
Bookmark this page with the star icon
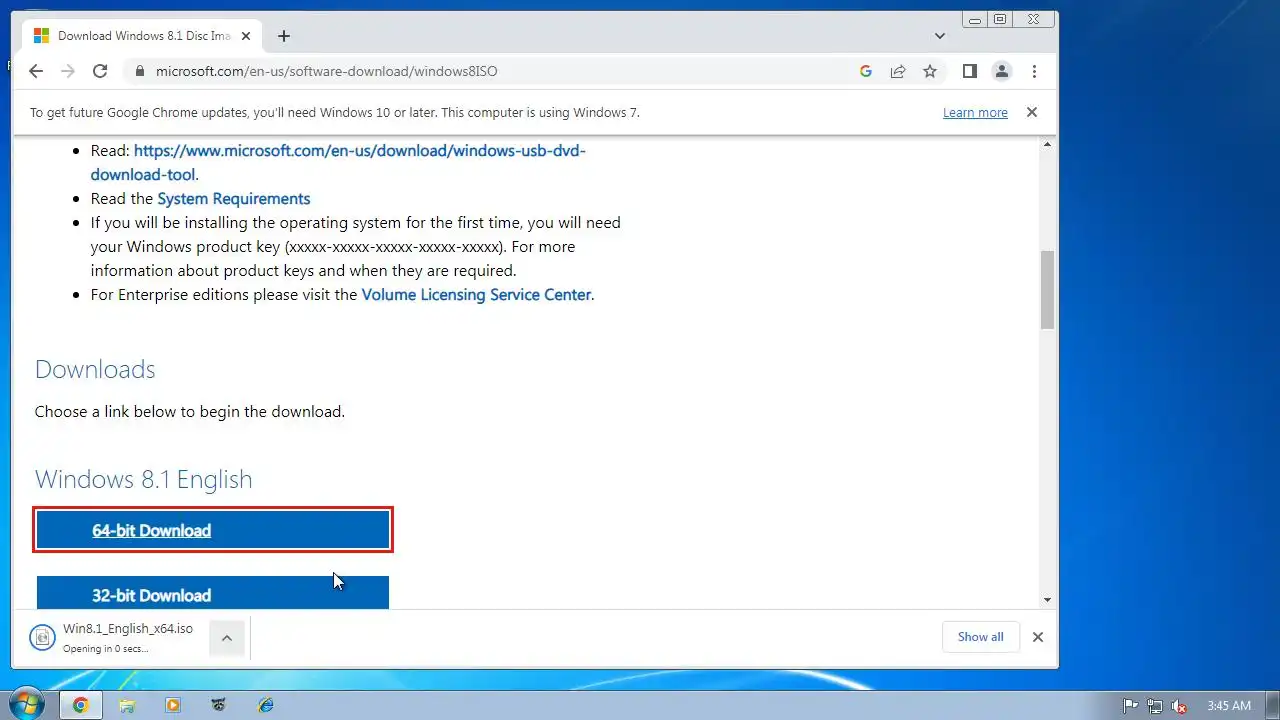(930, 71)
